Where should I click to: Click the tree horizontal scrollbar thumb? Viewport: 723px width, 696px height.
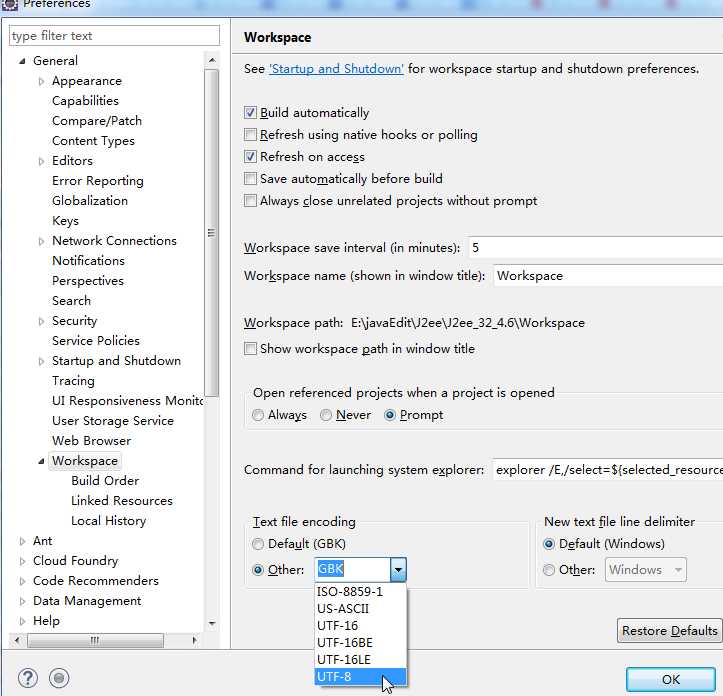95,640
